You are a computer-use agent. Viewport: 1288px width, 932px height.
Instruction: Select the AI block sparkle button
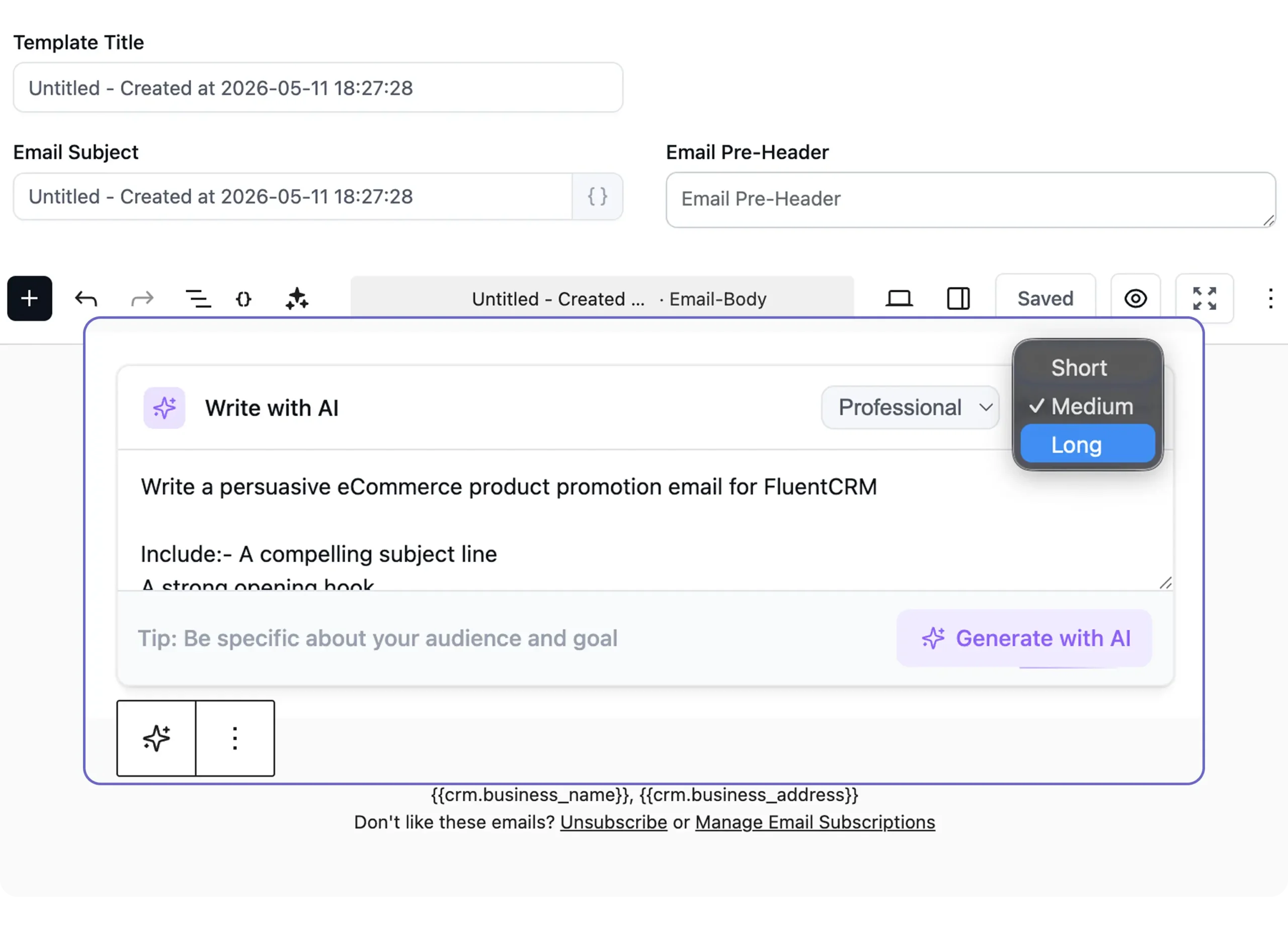156,738
